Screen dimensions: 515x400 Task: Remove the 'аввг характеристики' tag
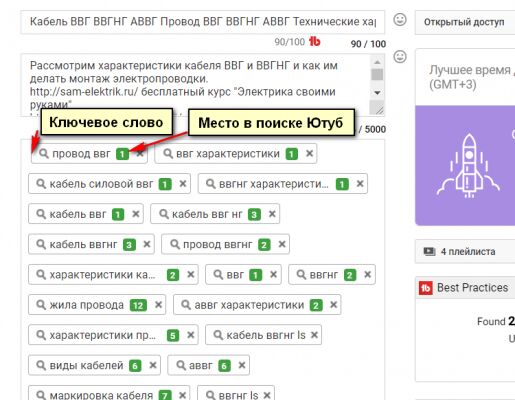click(333, 305)
